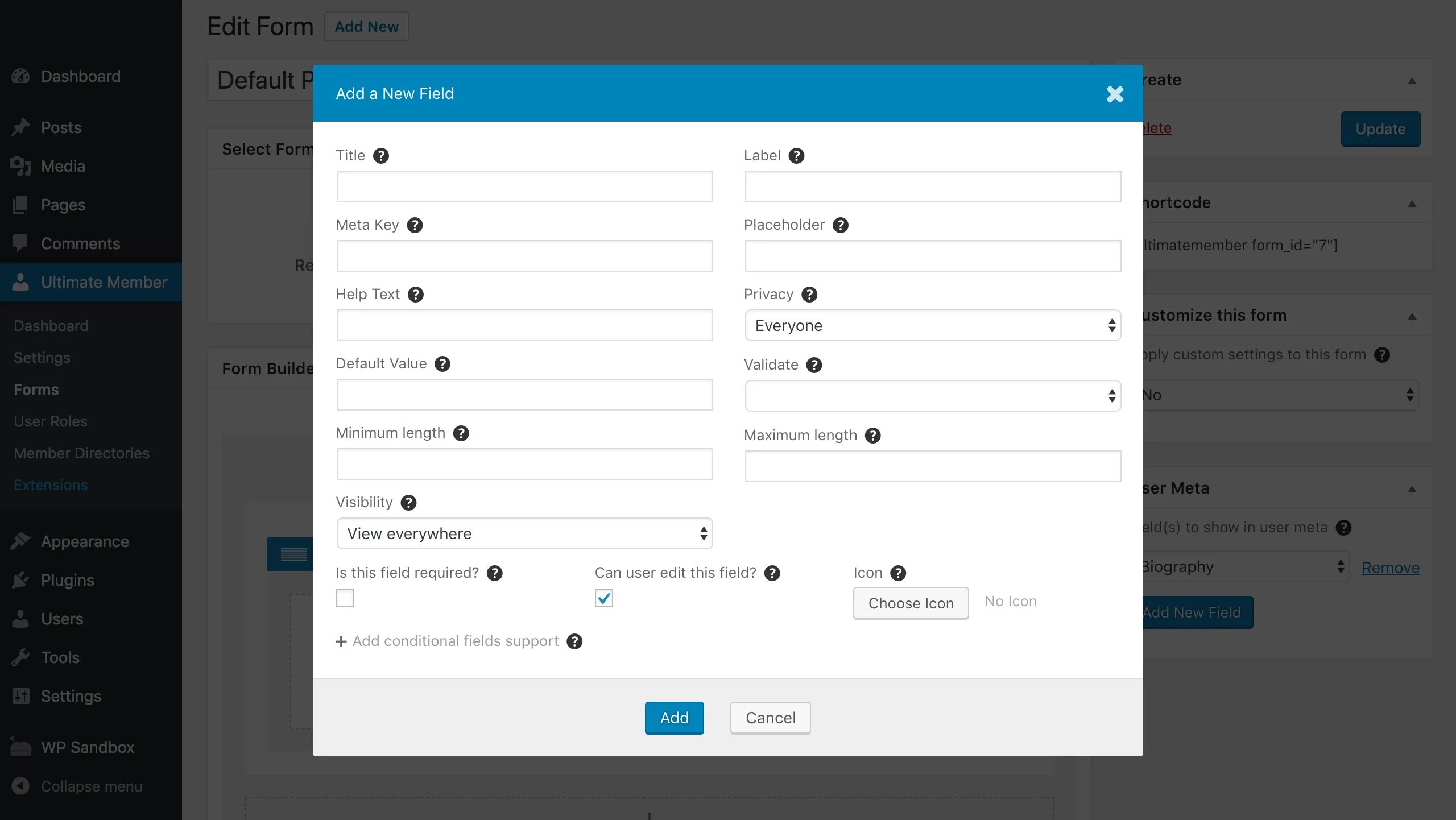Click the Visibility help question mark icon

(408, 503)
